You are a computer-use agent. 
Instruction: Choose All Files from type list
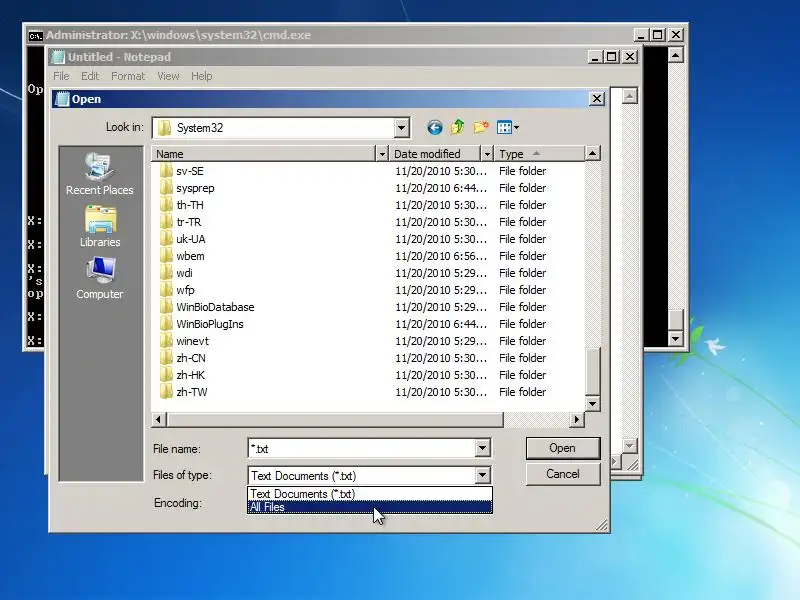coord(370,507)
